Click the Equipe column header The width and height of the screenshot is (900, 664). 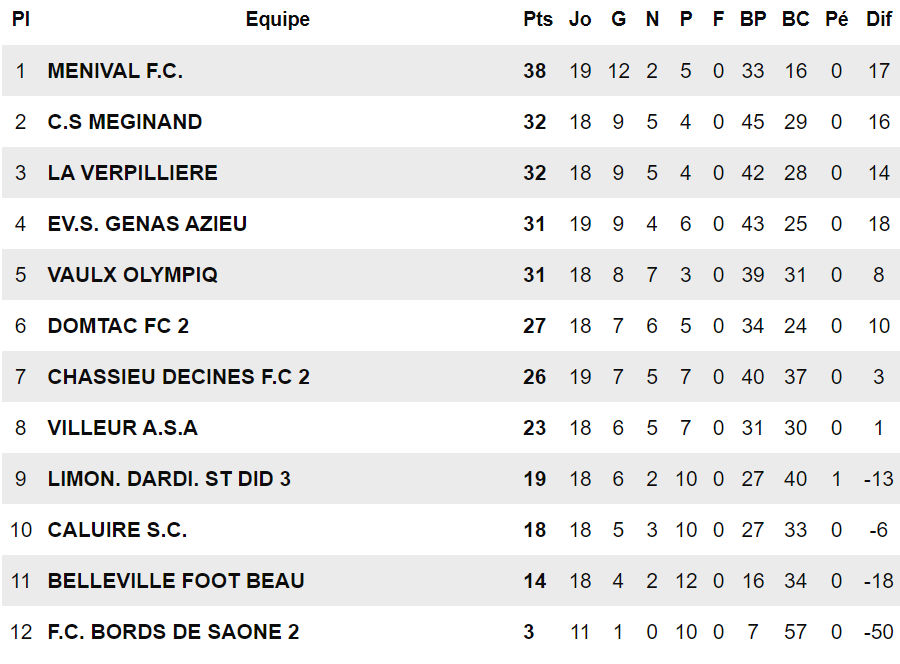tap(278, 19)
